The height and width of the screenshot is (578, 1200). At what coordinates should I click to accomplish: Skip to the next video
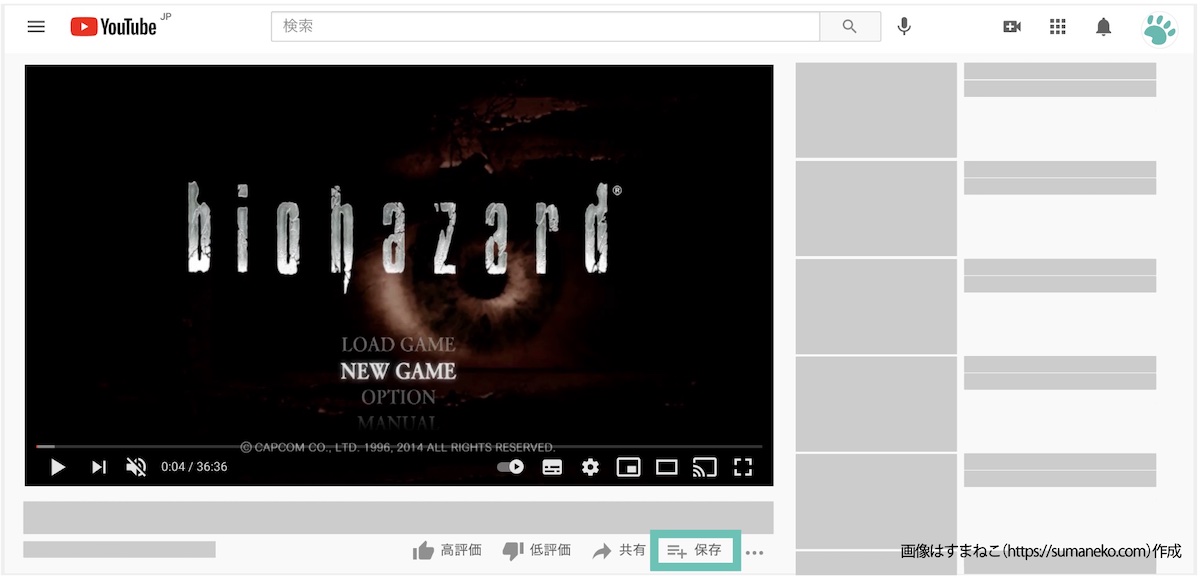click(99, 467)
